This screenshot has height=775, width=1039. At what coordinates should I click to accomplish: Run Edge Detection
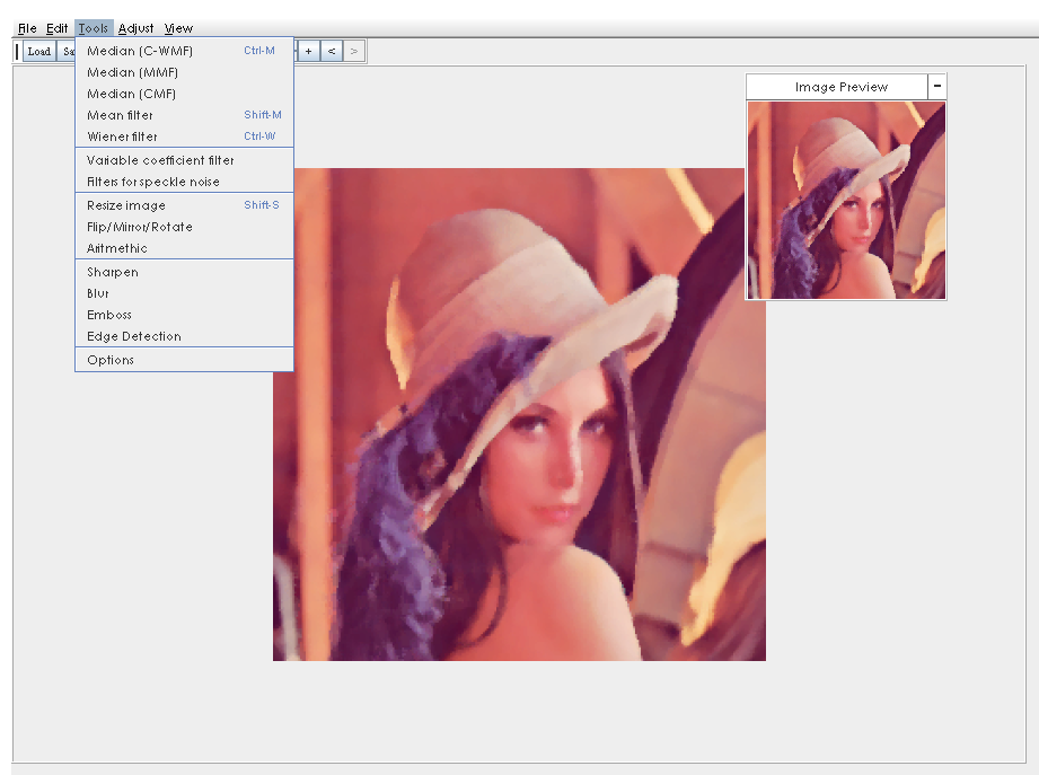coord(184,336)
